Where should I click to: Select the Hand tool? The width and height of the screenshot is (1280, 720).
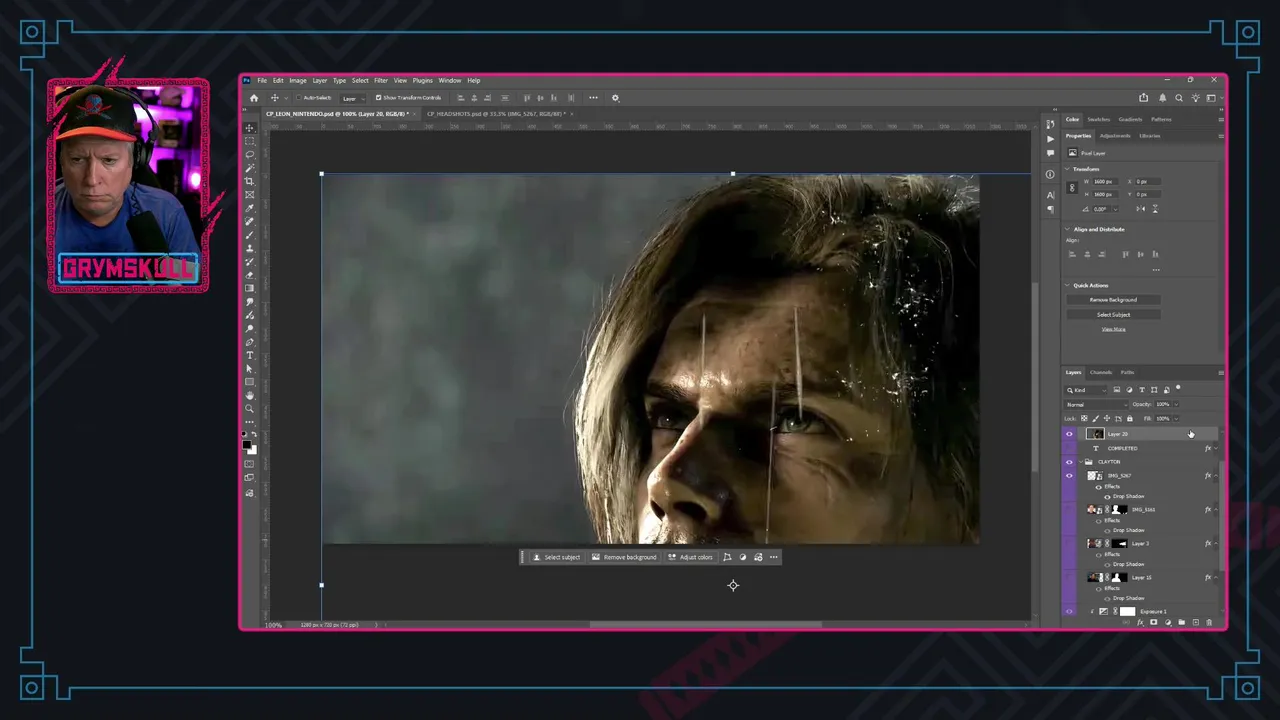pos(250,395)
